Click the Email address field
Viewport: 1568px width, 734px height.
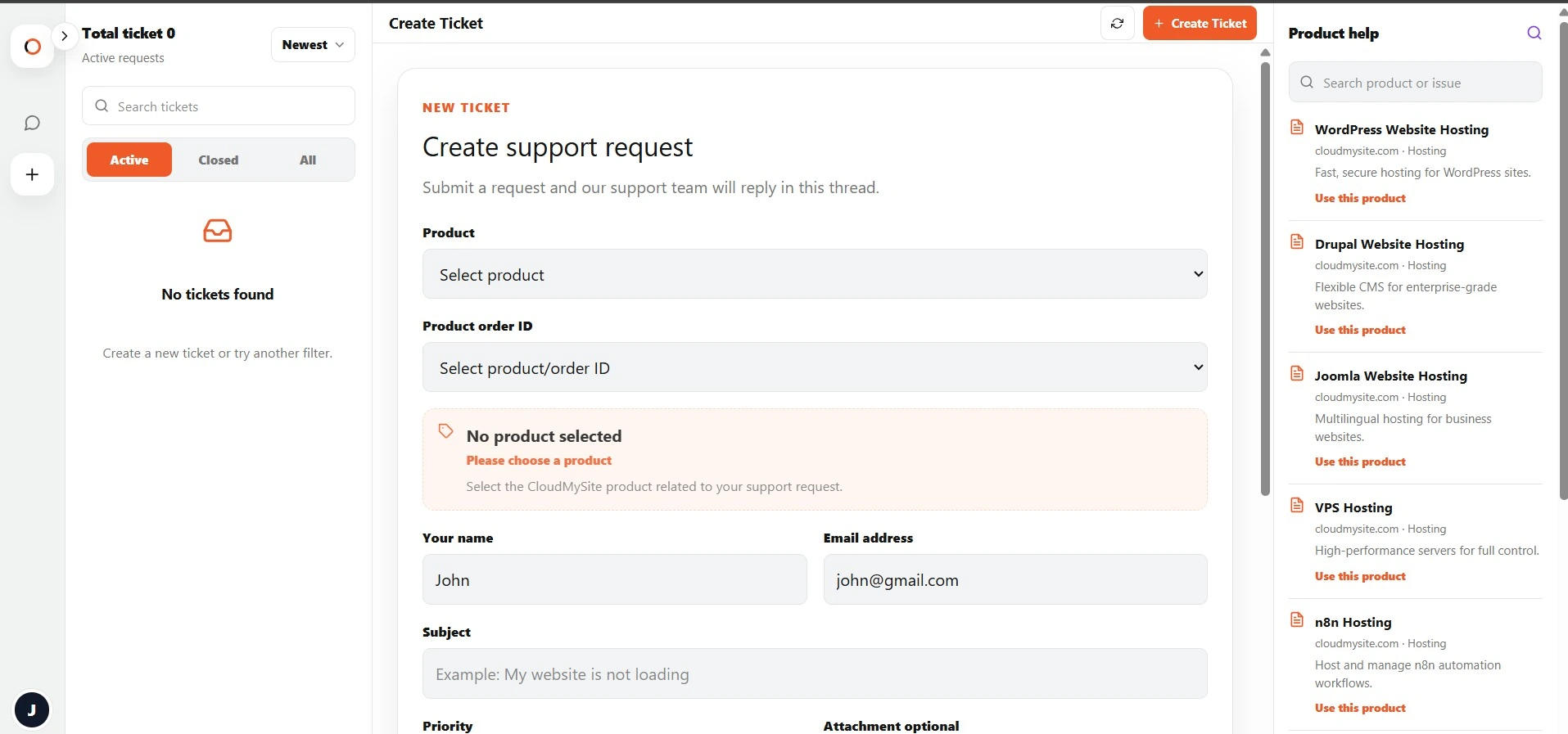coord(1015,579)
